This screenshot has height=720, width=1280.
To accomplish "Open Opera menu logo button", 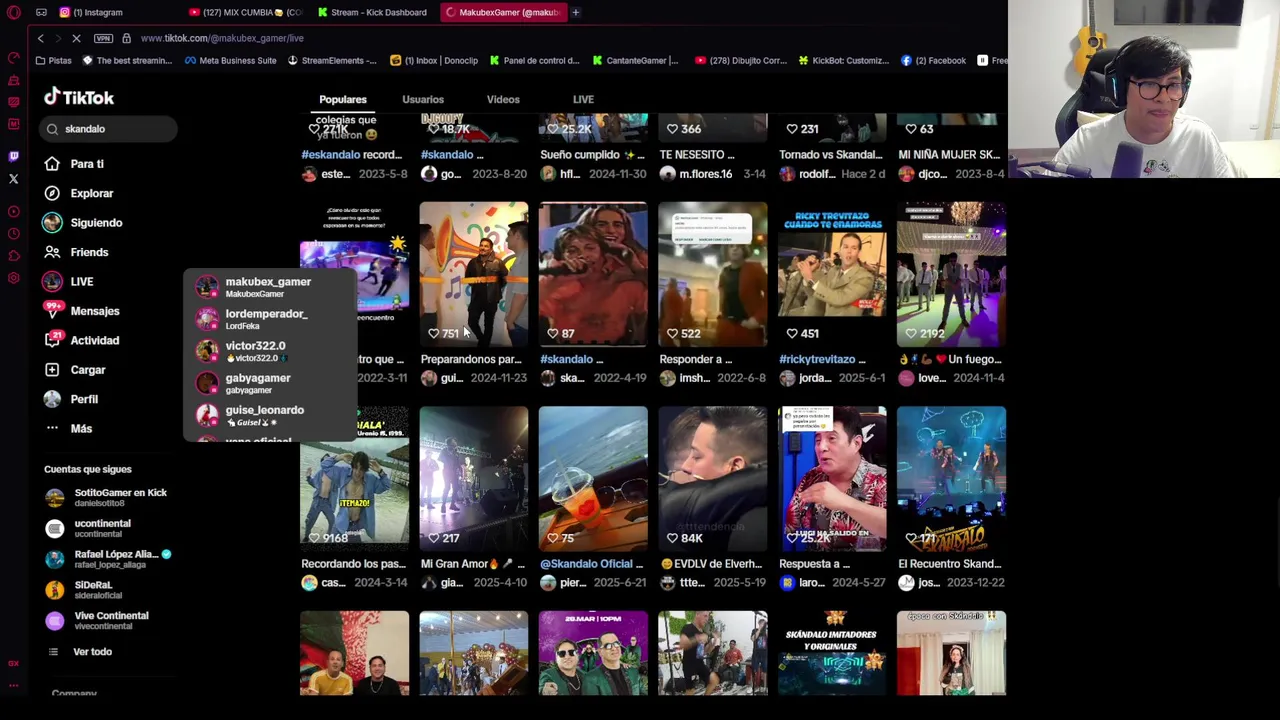I will click(14, 12).
